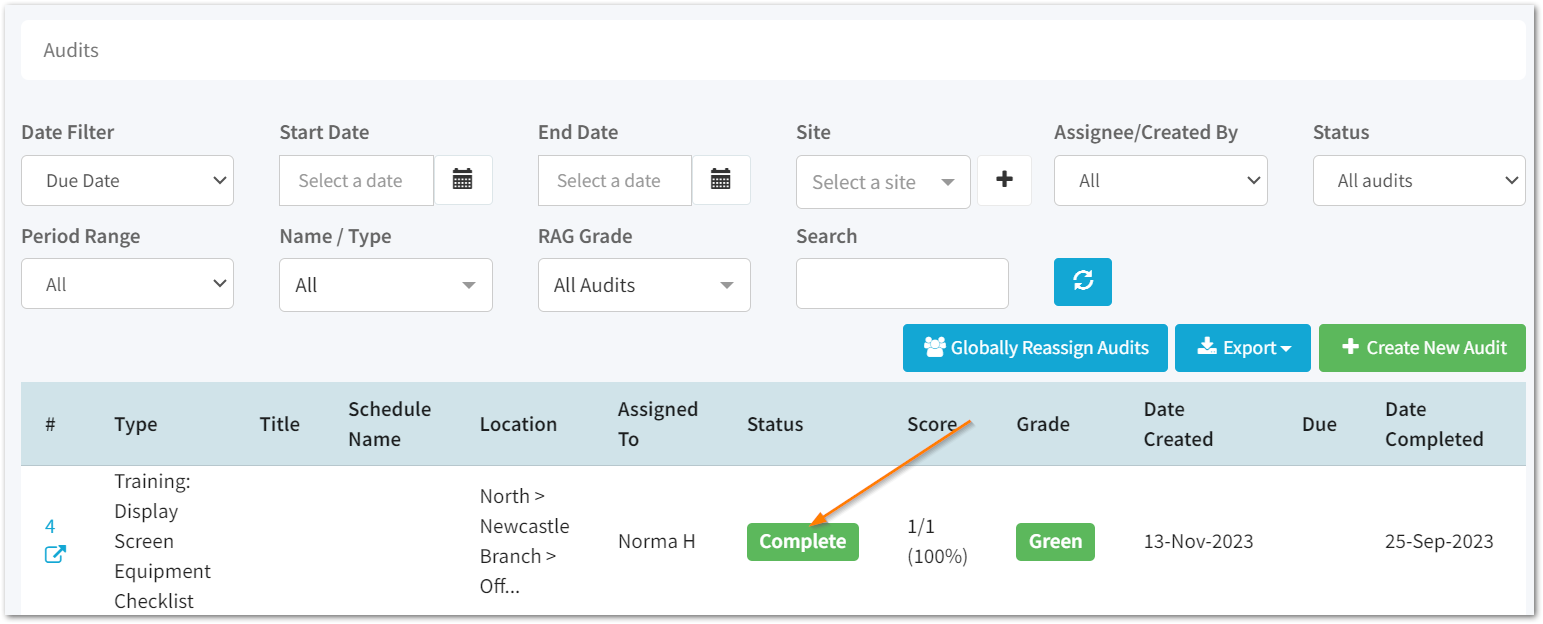This screenshot has width=1543, height=624.
Task: Click the plus icon to add a new site
Action: tap(1004, 181)
